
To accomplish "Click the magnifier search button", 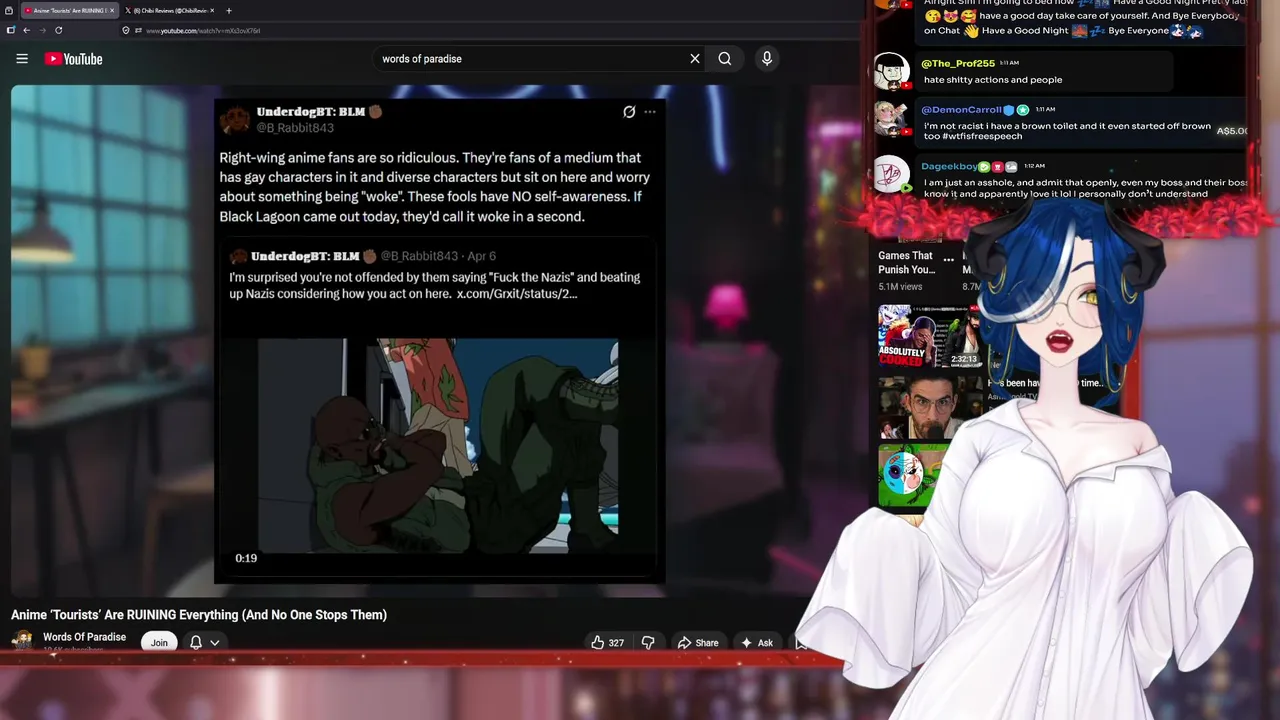I will click(725, 59).
